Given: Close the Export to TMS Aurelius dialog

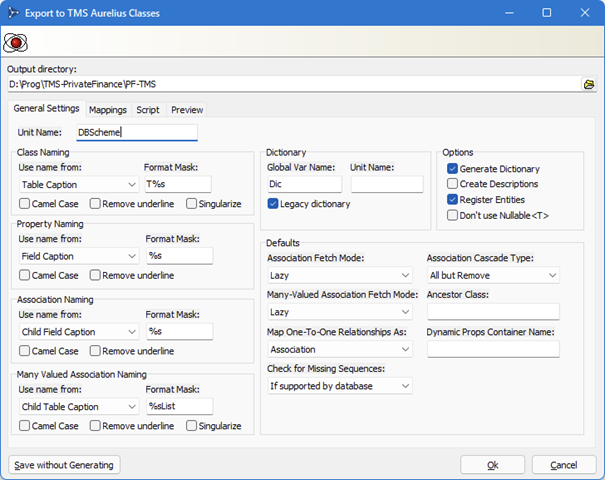Looking at the screenshot, I should (585, 13).
